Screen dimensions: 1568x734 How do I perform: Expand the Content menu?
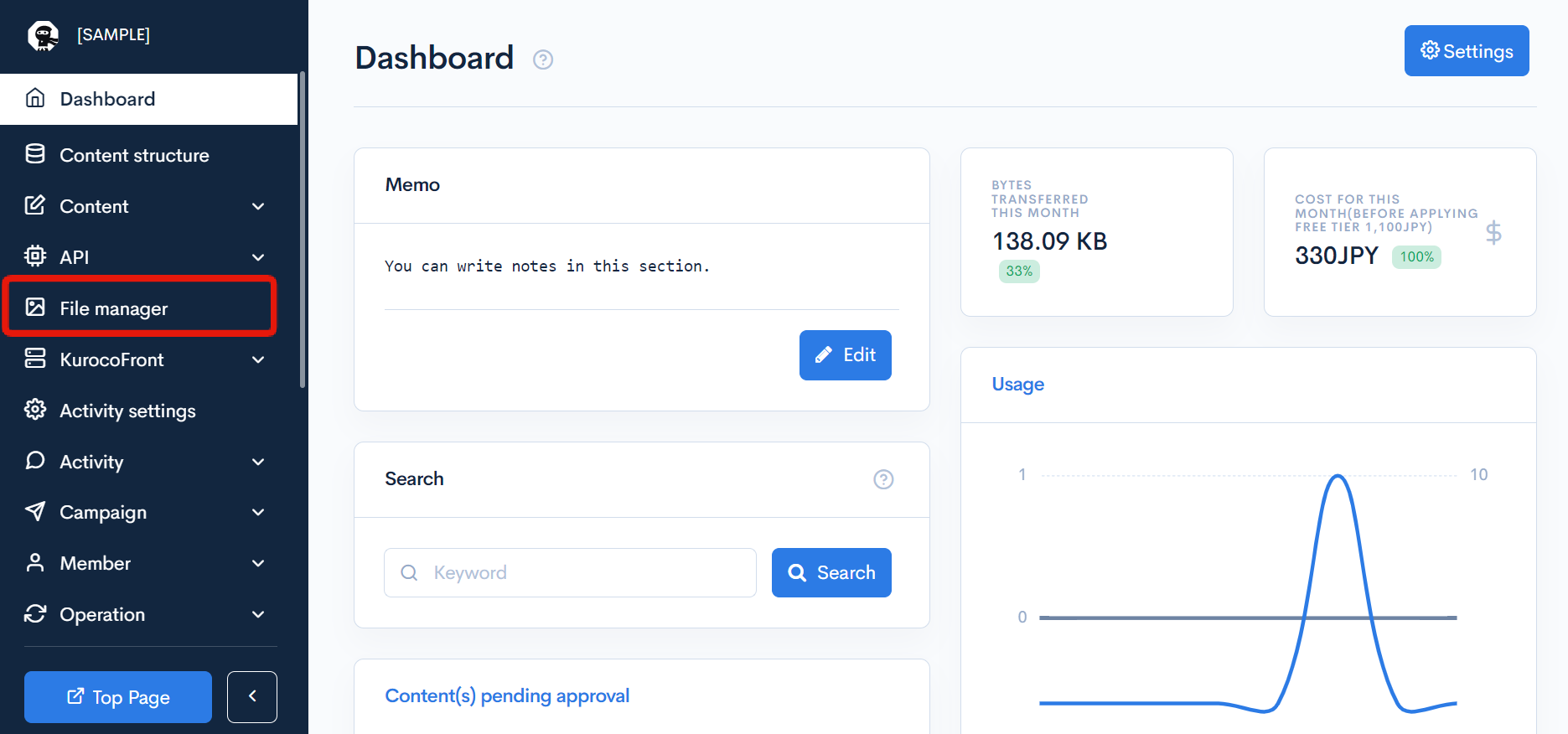click(258, 206)
